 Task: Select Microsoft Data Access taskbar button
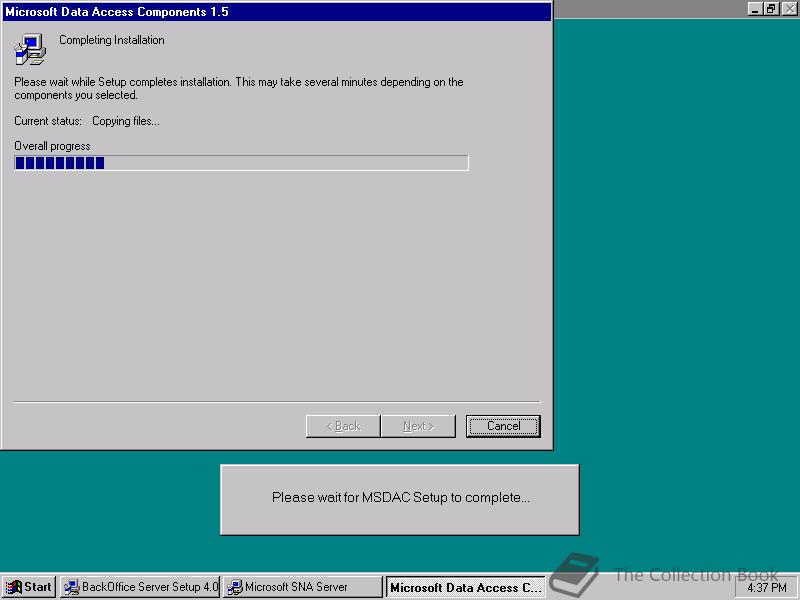[465, 587]
